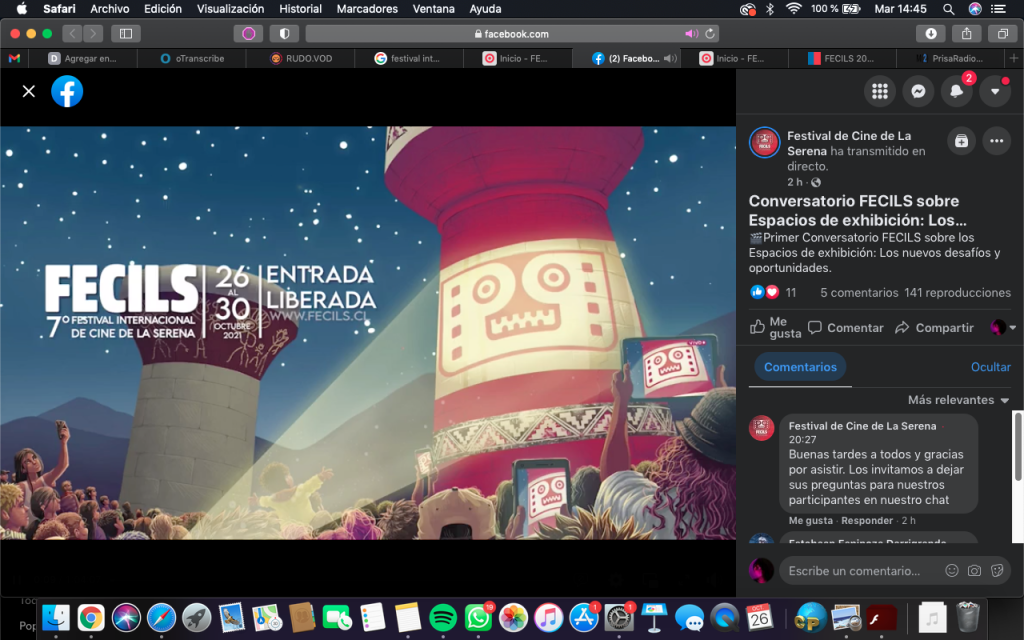Open the Wi-Fi menu bar icon
The width and height of the screenshot is (1024, 640).
tap(793, 8)
